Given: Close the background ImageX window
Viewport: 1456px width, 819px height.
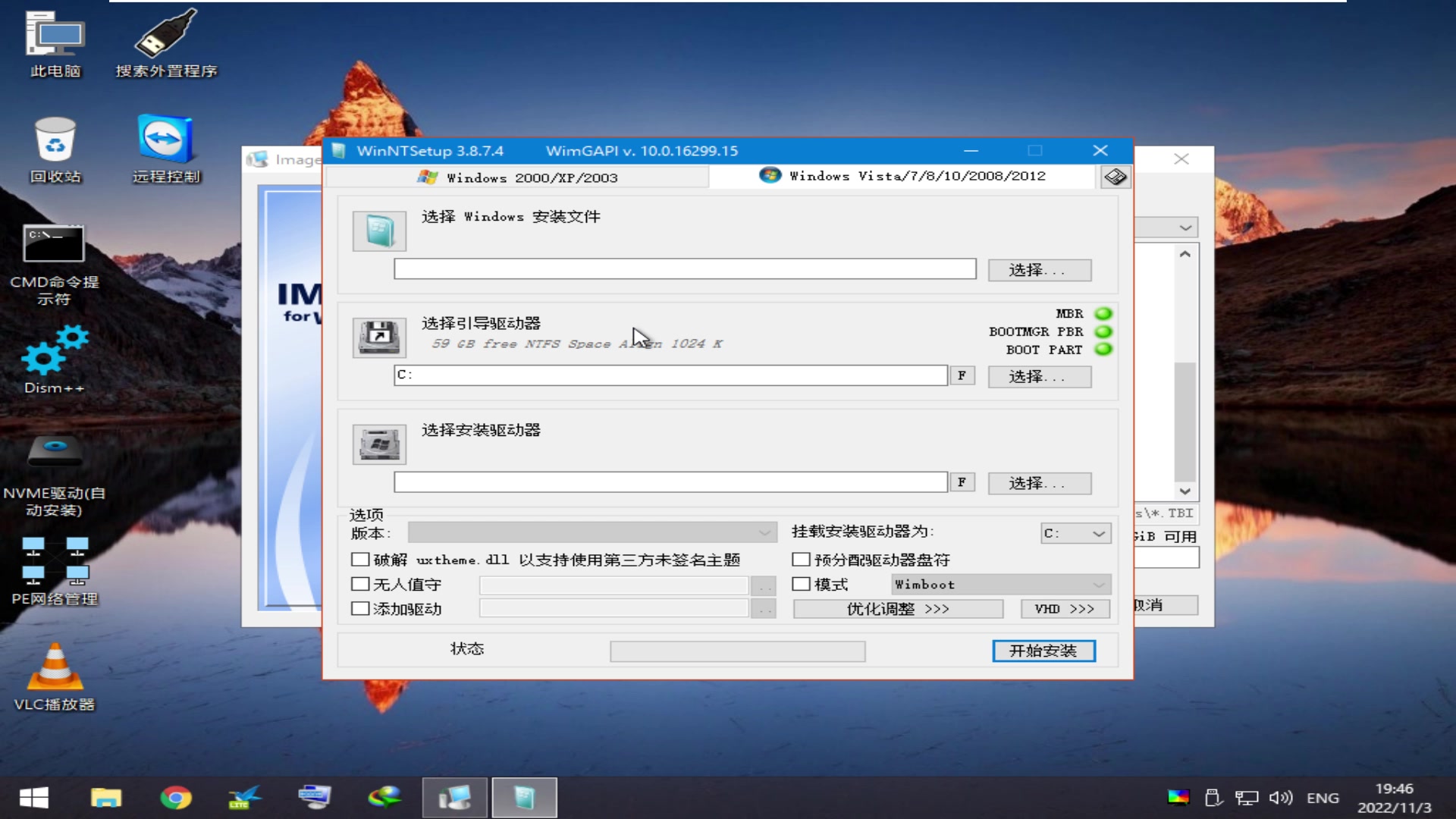Looking at the screenshot, I should pyautogui.click(x=1181, y=158).
